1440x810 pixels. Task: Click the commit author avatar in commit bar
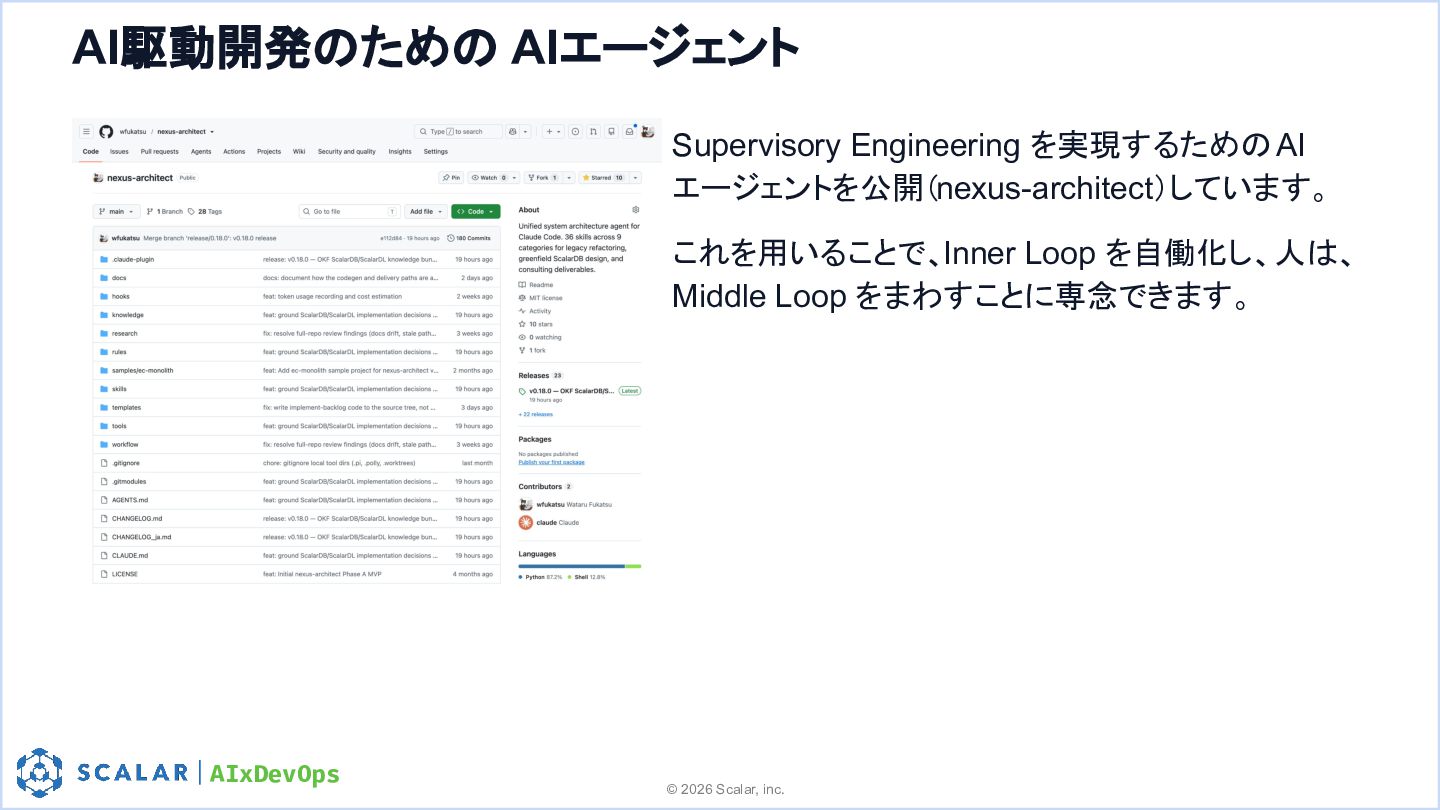(103, 238)
